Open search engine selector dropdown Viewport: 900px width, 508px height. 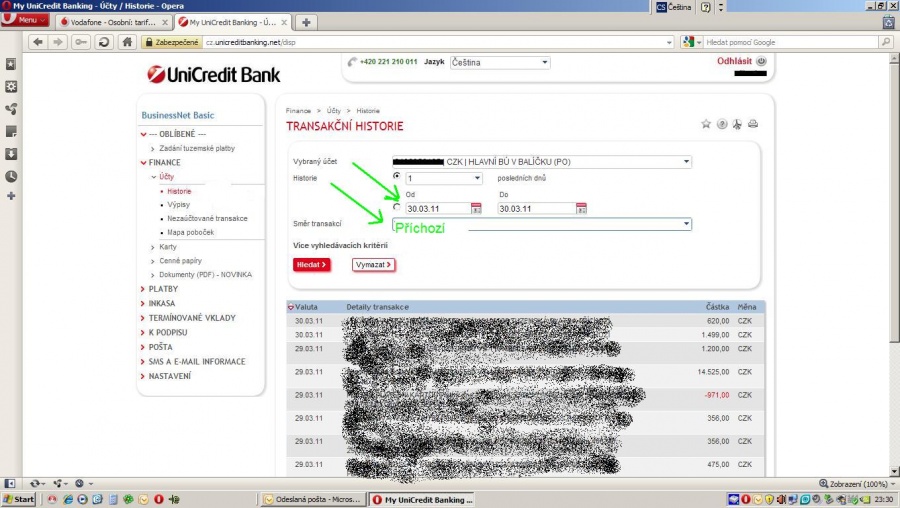pos(692,42)
